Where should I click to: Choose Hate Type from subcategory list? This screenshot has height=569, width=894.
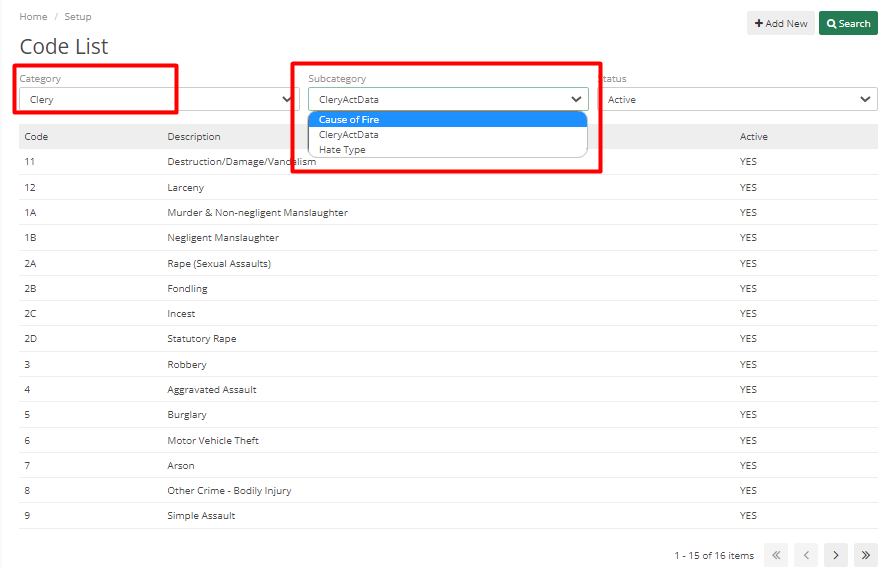[x=448, y=149]
